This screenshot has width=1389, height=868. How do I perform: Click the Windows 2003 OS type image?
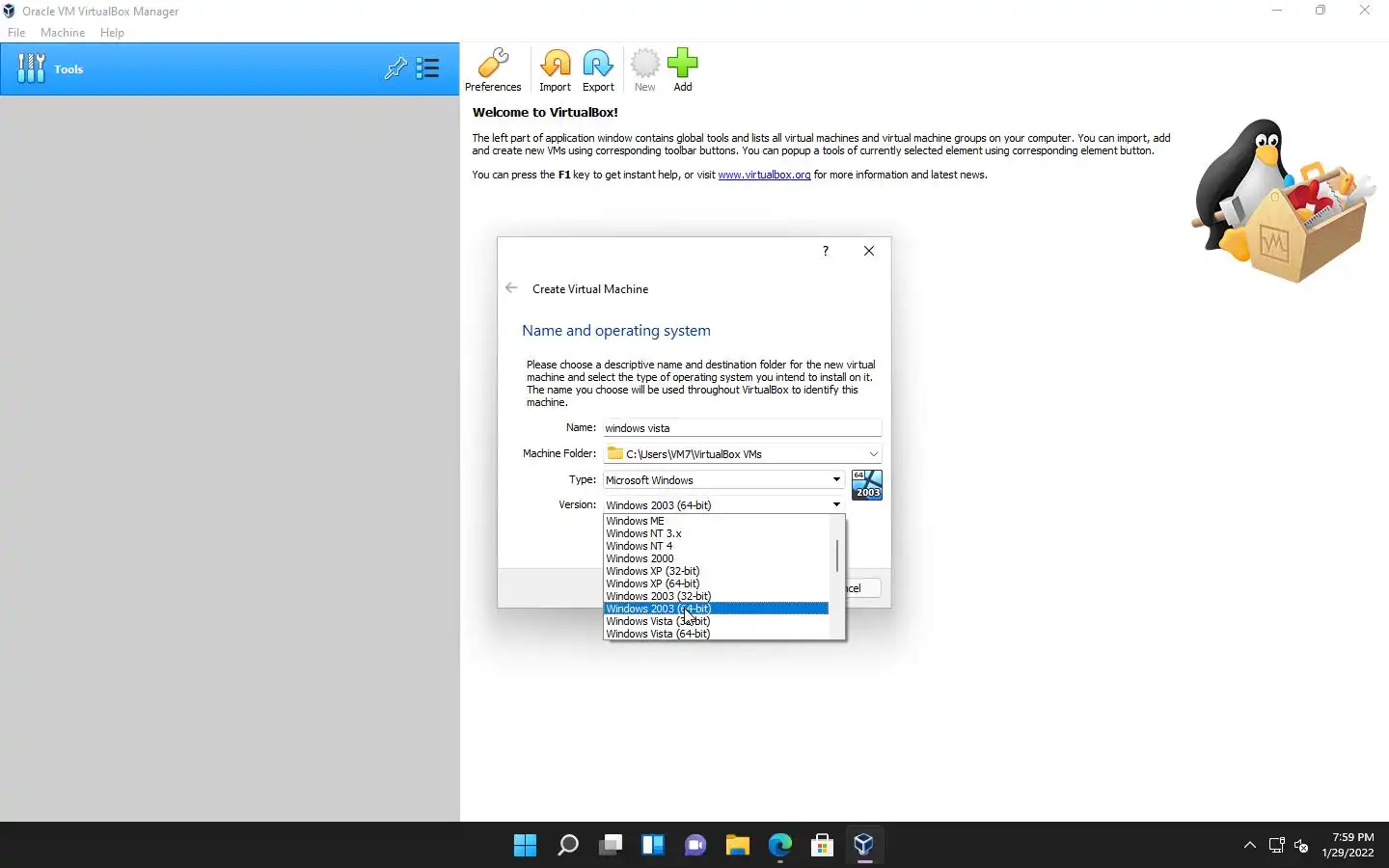tap(866, 485)
